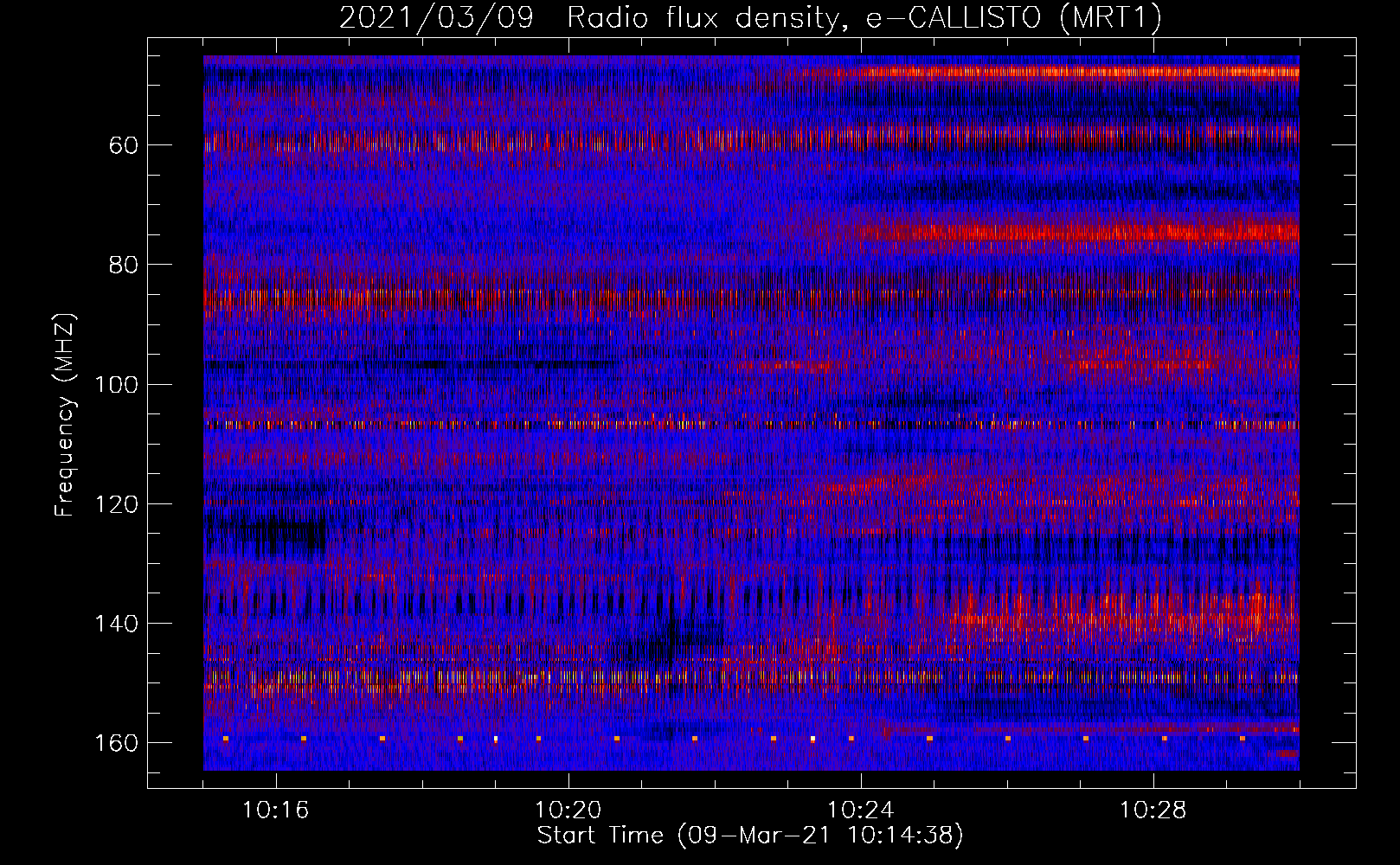Click the 60 frequency tick label

pos(124,145)
